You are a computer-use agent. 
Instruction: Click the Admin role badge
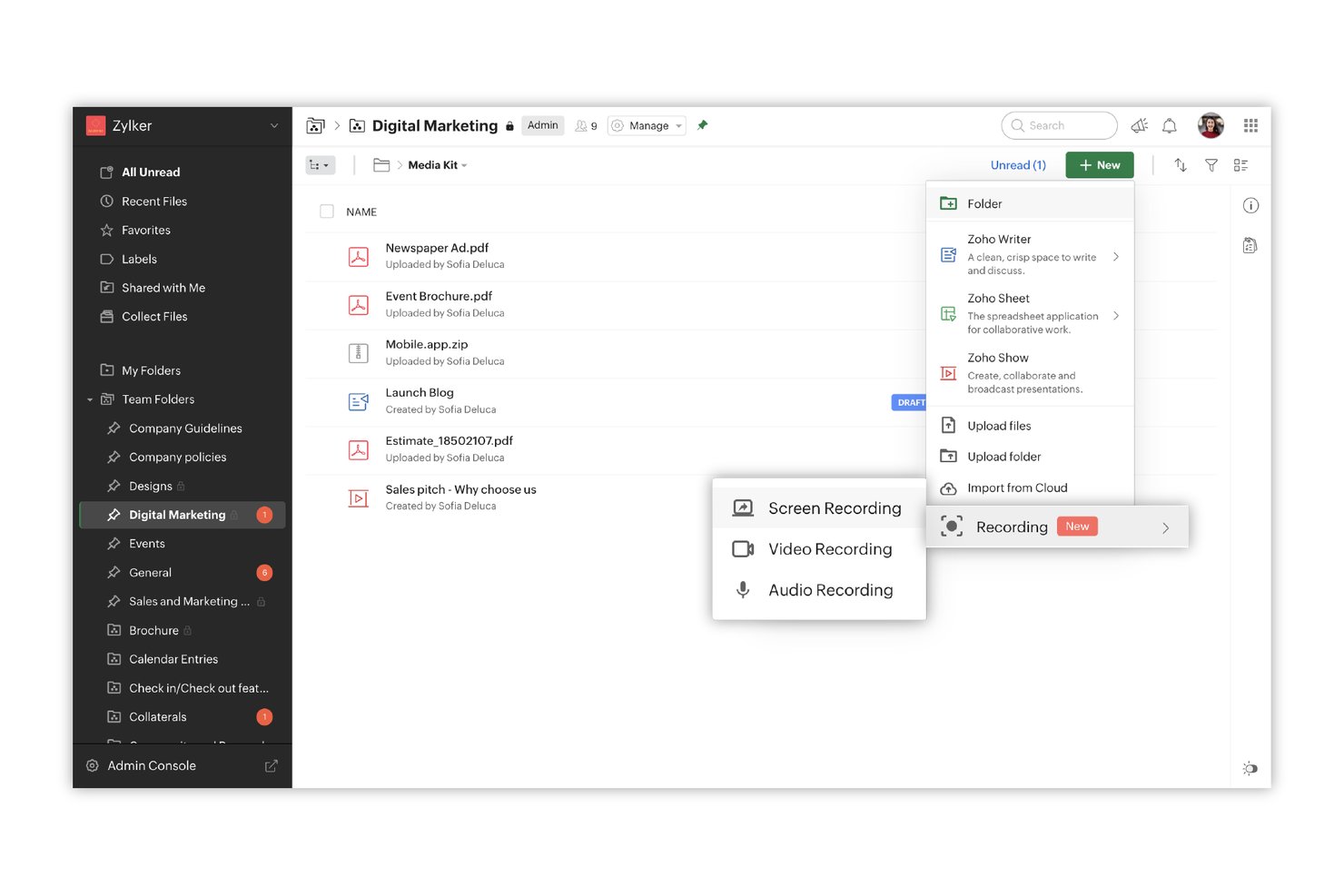[x=543, y=125]
